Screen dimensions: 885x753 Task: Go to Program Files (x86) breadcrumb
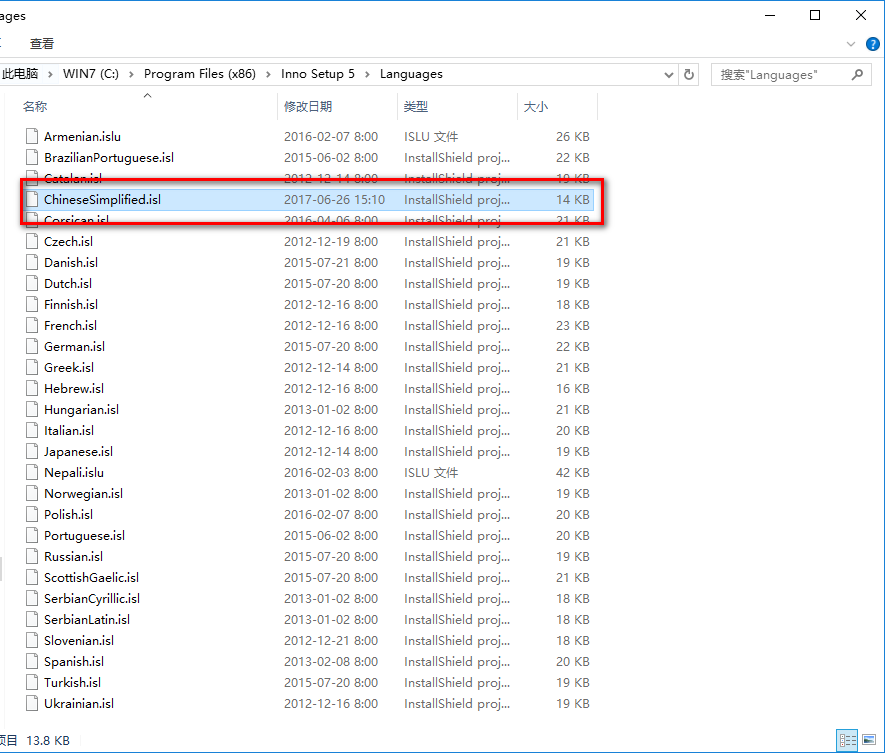pyautogui.click(x=200, y=74)
